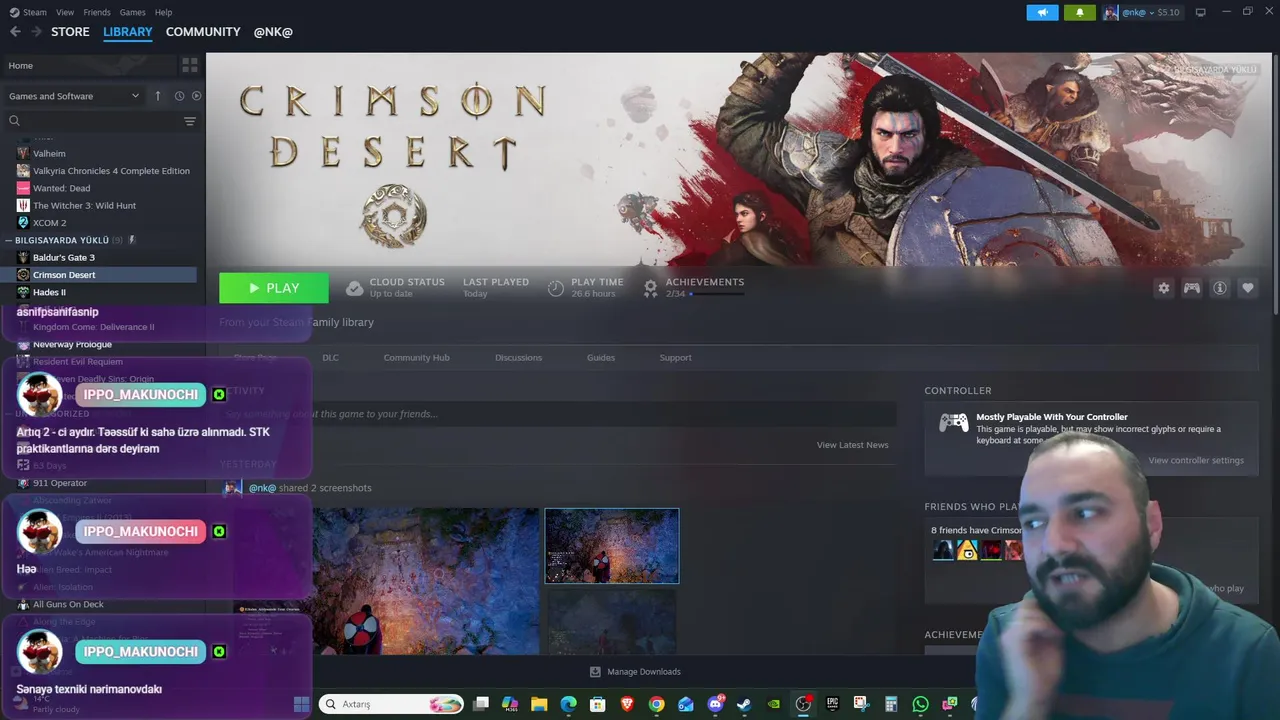Open View controller settings link
Image resolution: width=1280 pixels, height=720 pixels.
coord(1196,460)
